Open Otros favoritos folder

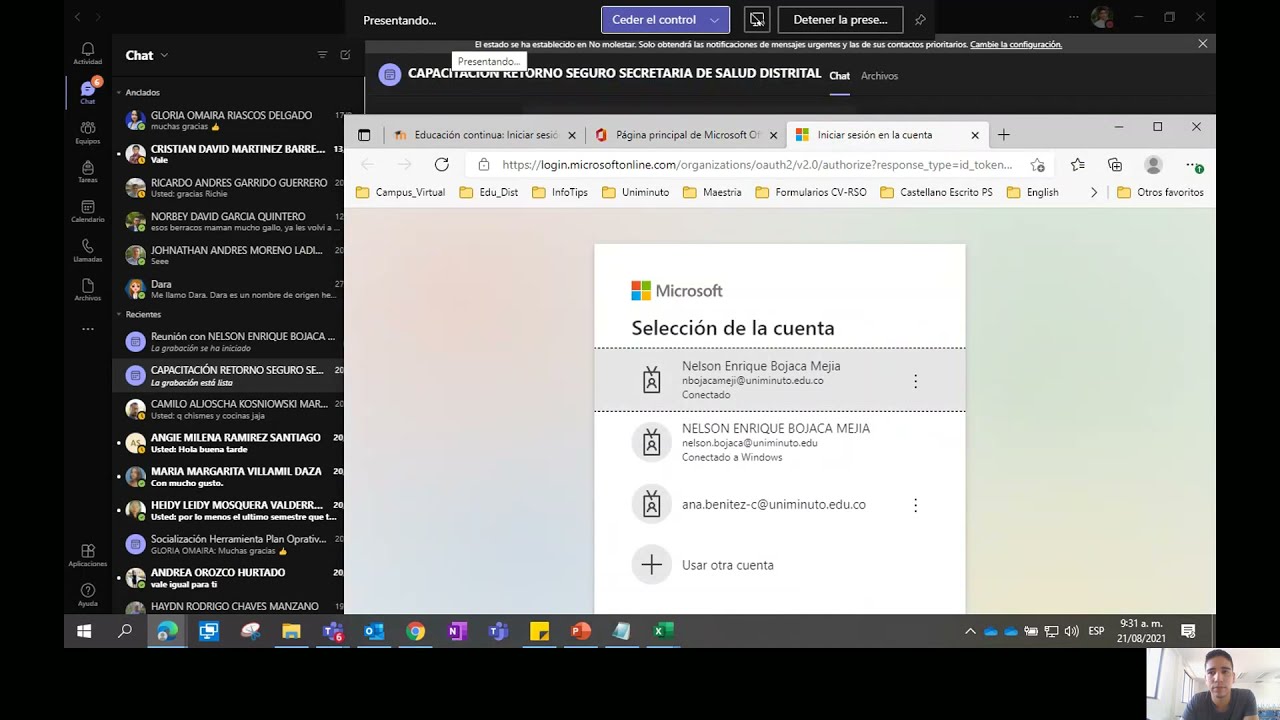[x=1160, y=192]
